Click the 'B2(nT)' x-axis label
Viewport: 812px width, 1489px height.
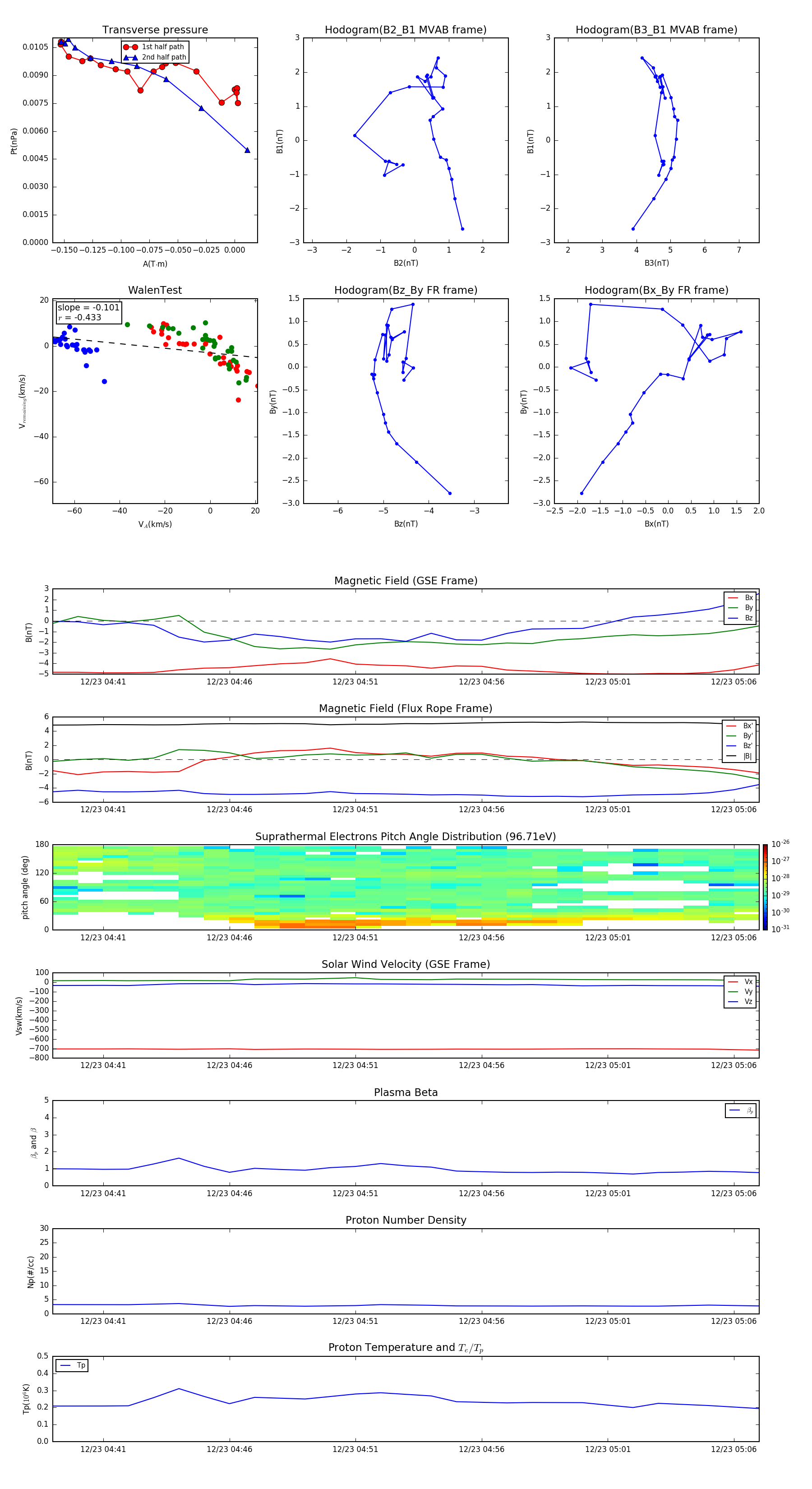pos(406,263)
